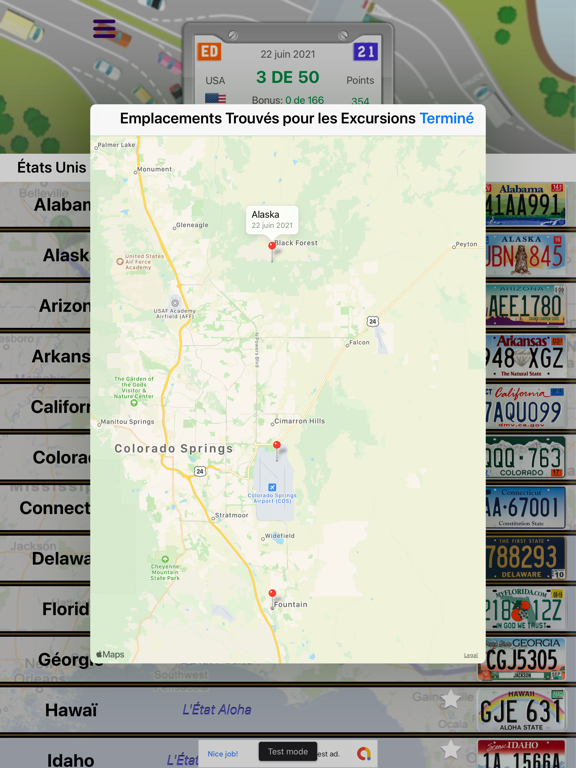The image size is (576, 768).
Task: Tap the Monument town label on map
Action: click(x=154, y=169)
